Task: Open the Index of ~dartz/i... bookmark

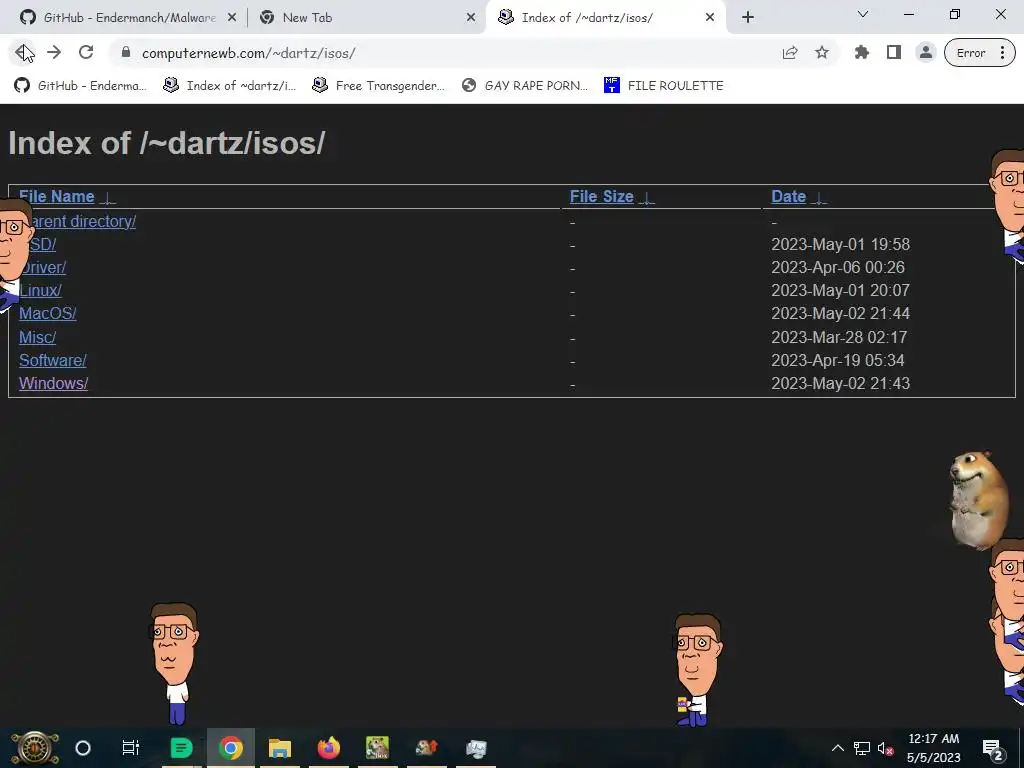Action: click(229, 86)
